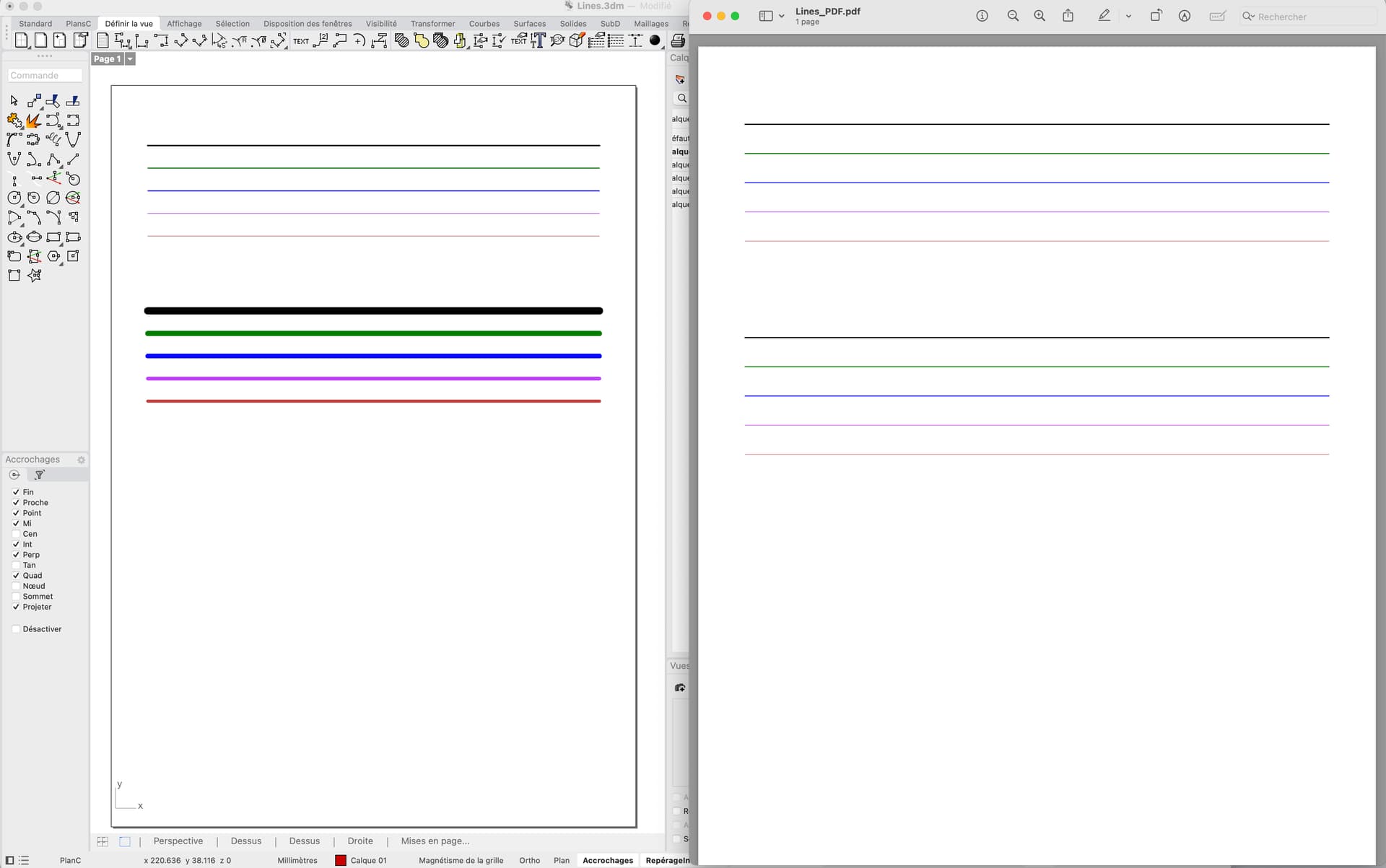The image size is (1386, 868).
Task: Disable the Fin snap checkbox
Action: point(17,492)
